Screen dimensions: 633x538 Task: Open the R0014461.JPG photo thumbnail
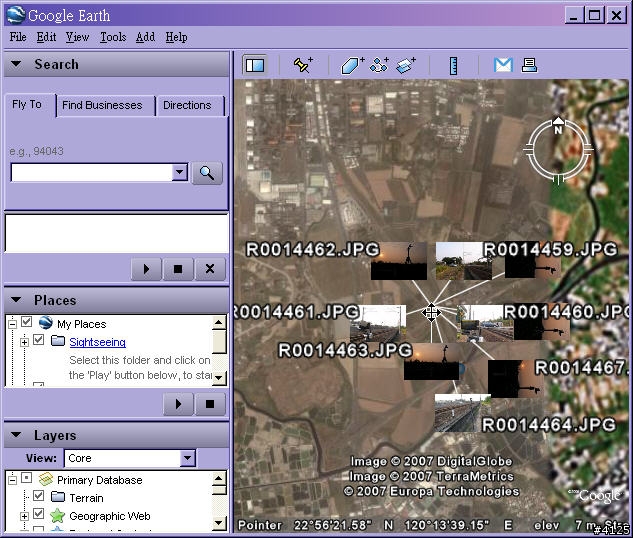pos(378,324)
